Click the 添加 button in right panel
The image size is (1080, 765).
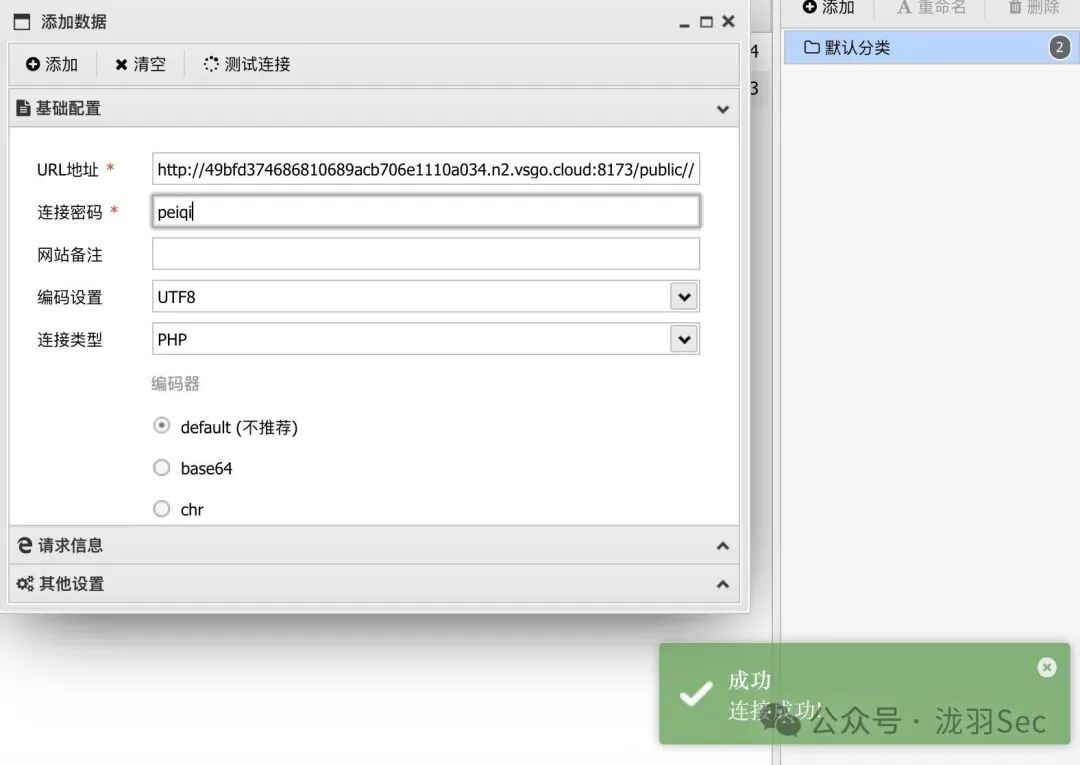click(828, 7)
